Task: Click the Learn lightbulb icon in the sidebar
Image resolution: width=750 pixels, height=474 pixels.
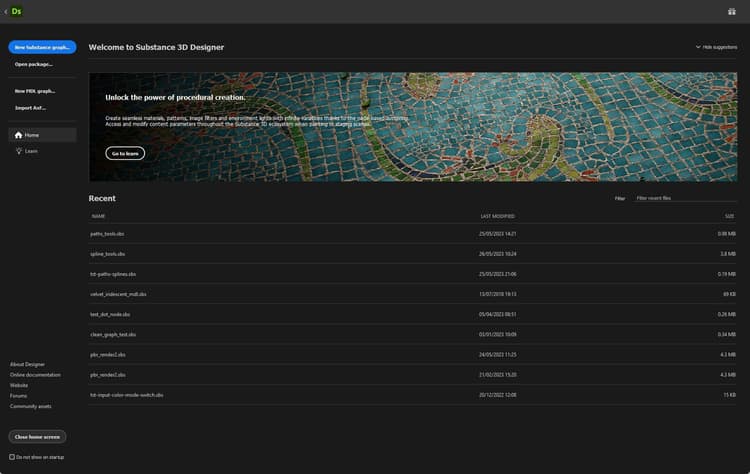Action: pyautogui.click(x=19, y=151)
